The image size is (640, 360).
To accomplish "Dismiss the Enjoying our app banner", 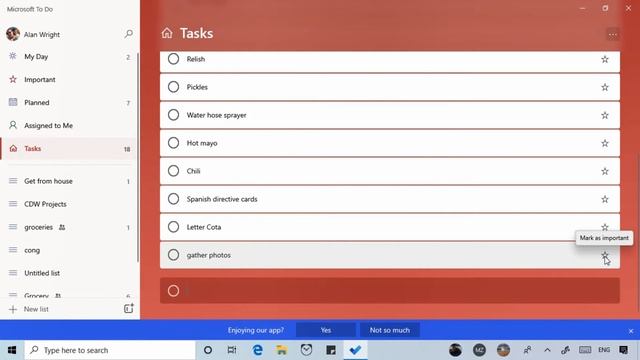I will (631, 331).
